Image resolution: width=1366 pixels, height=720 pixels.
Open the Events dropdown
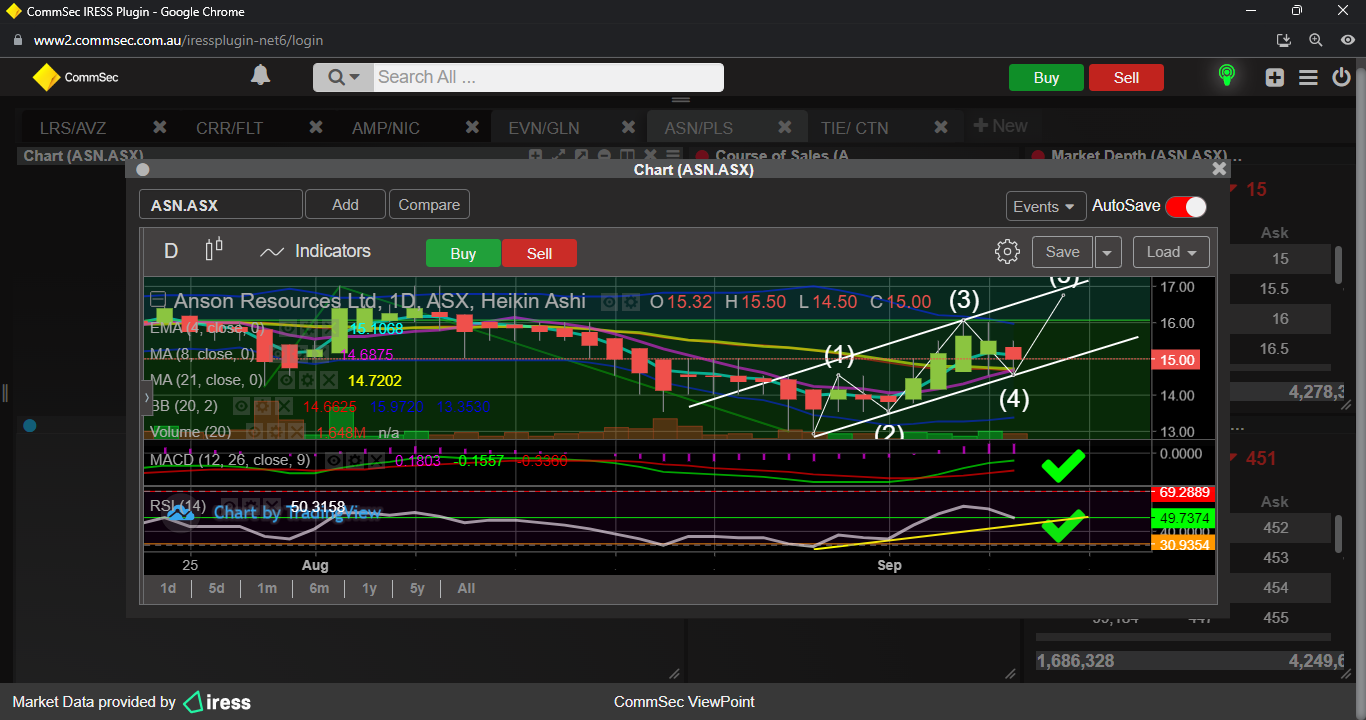click(1046, 206)
